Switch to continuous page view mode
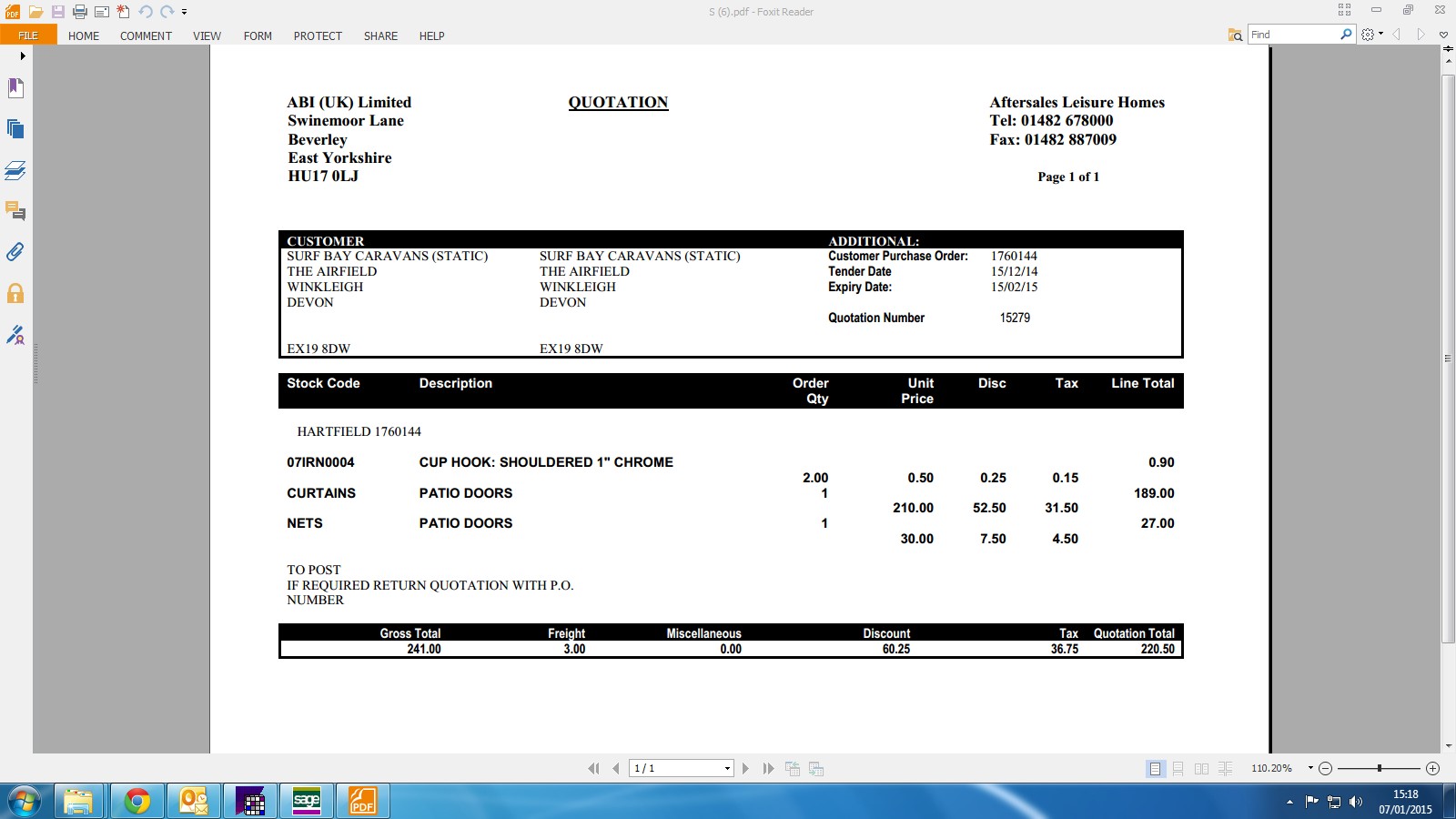1456x819 pixels. pyautogui.click(x=1178, y=769)
